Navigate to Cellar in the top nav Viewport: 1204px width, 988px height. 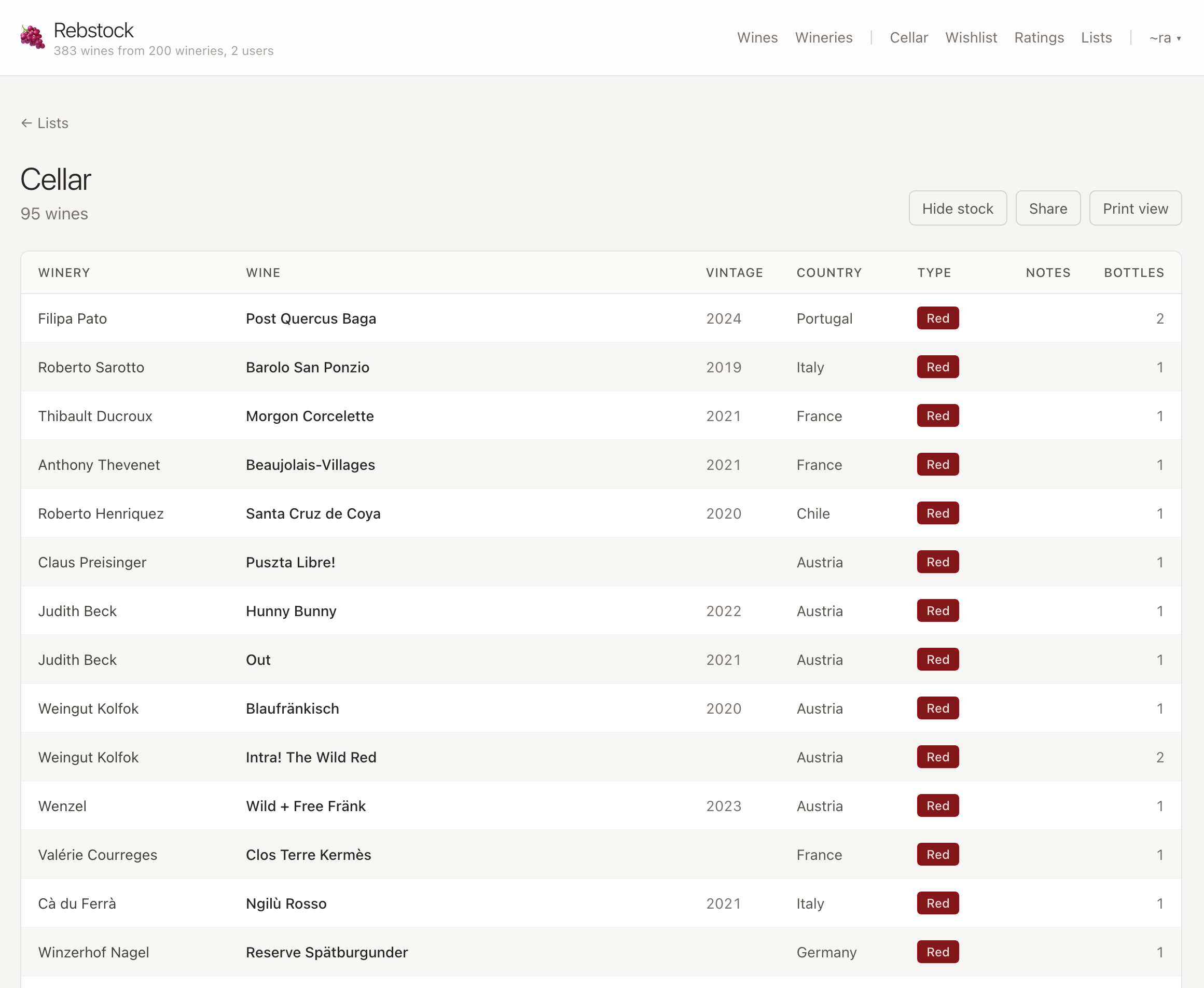[908, 37]
